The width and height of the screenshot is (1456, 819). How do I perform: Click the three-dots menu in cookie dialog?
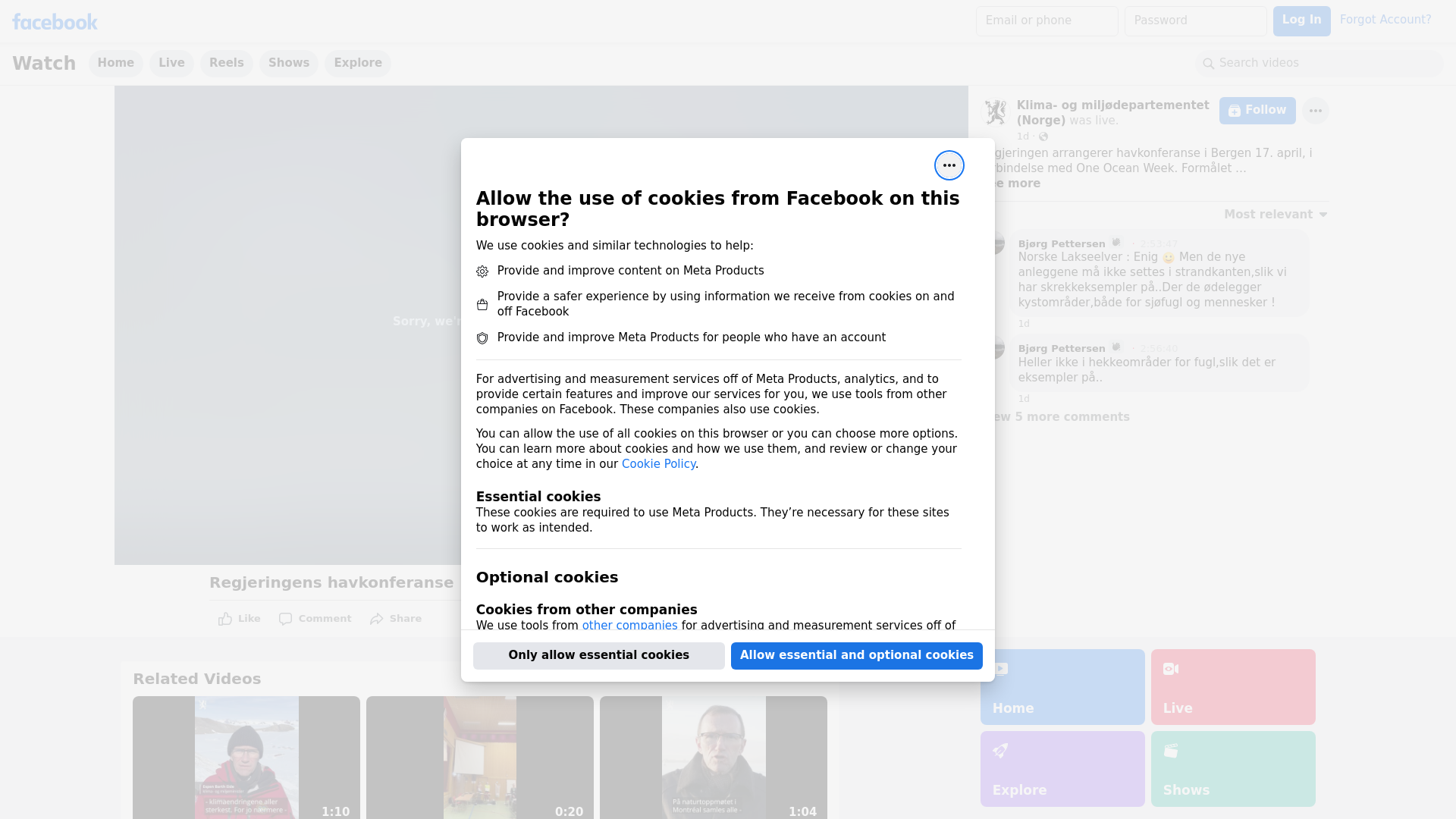point(949,165)
